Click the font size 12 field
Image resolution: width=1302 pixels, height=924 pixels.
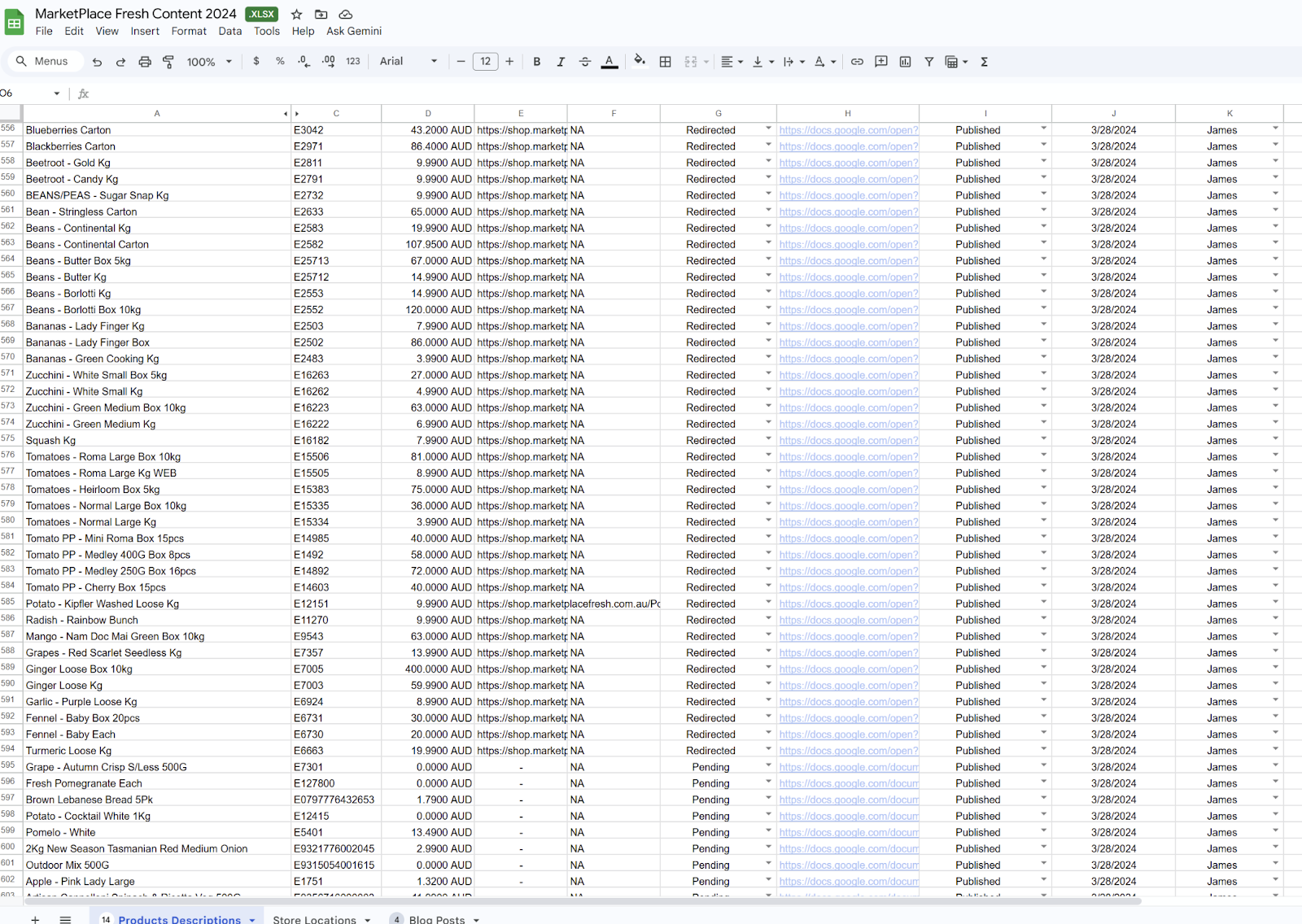(485, 61)
